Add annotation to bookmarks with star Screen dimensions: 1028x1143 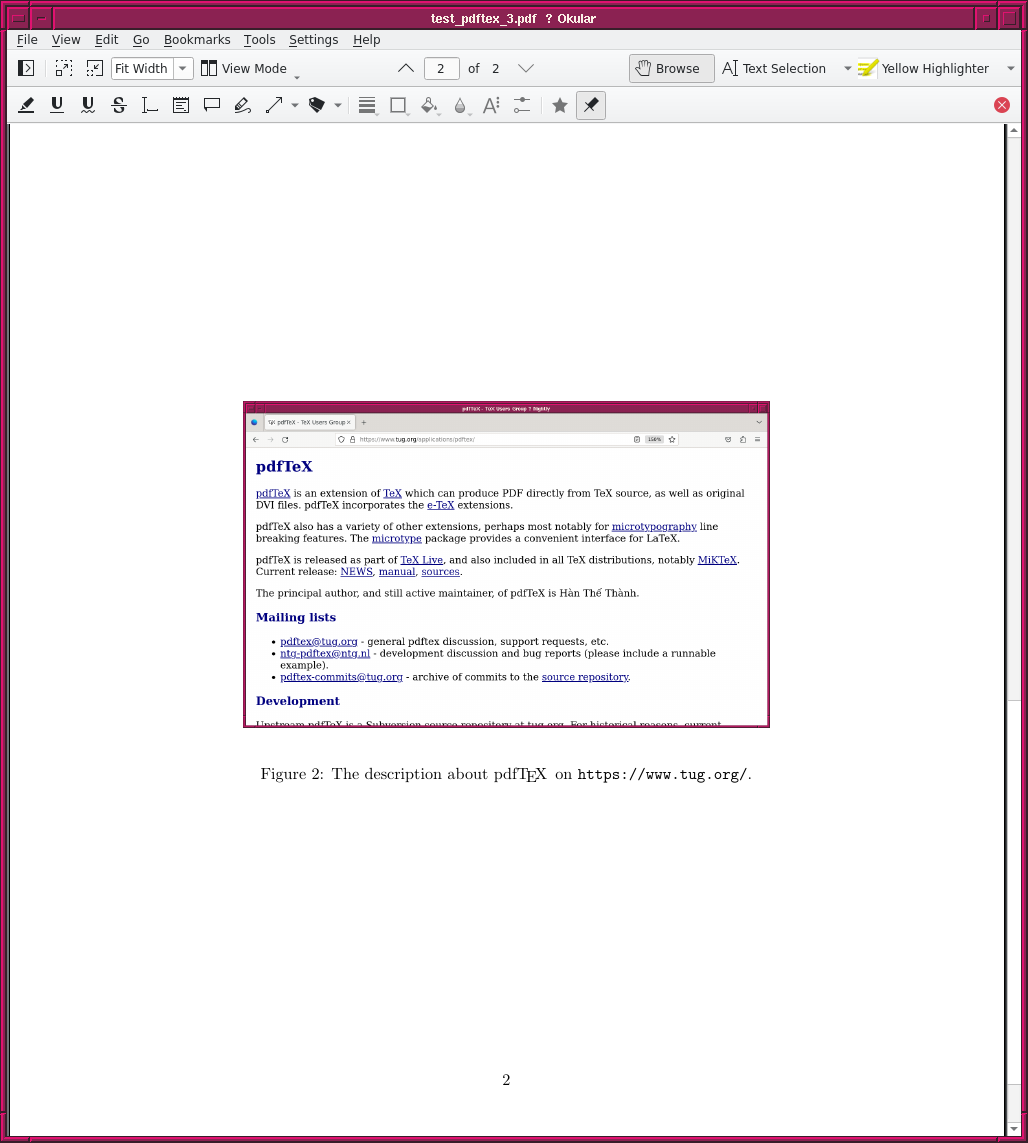pyautogui.click(x=560, y=105)
